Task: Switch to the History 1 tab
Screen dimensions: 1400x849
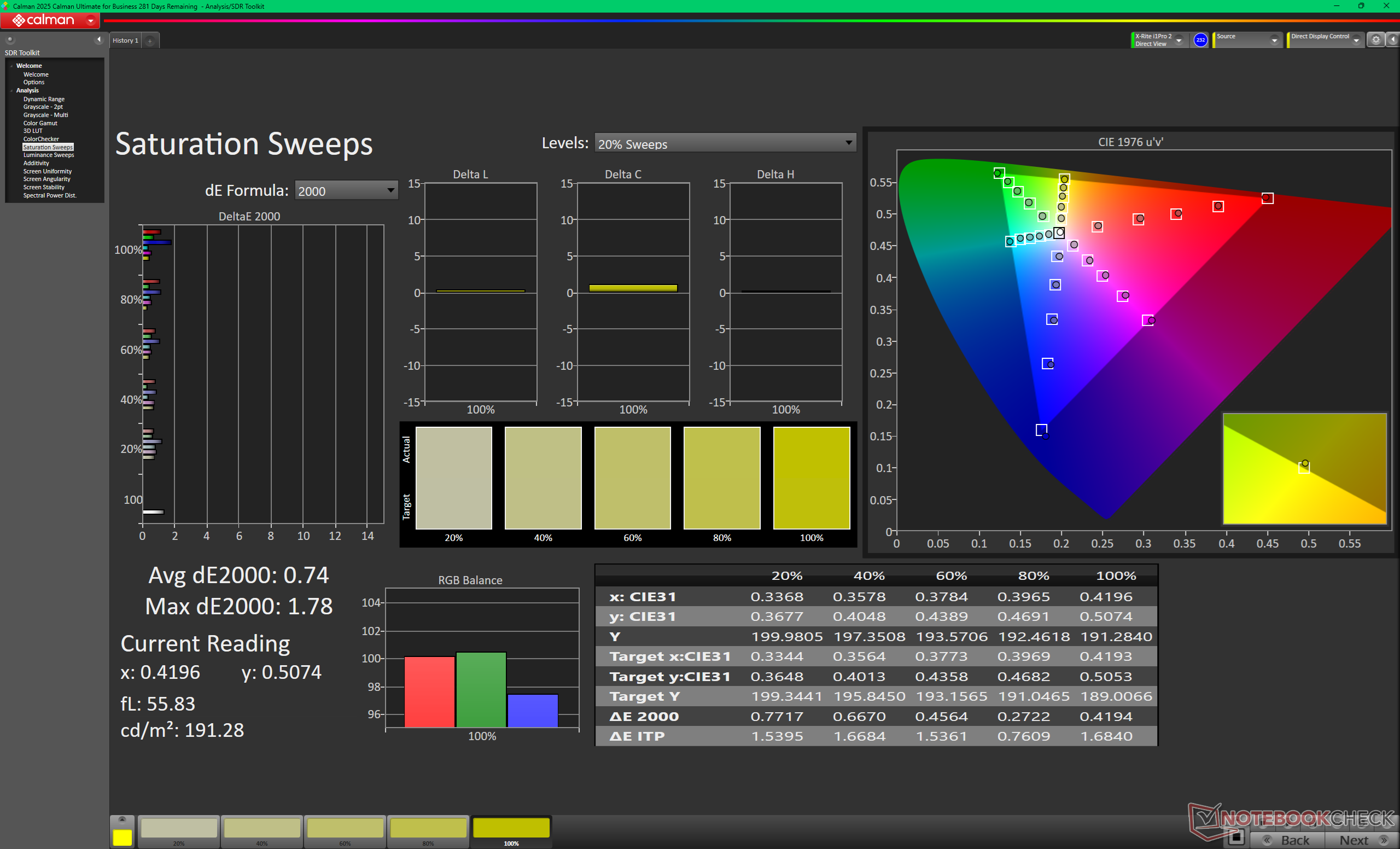Action: click(x=125, y=41)
